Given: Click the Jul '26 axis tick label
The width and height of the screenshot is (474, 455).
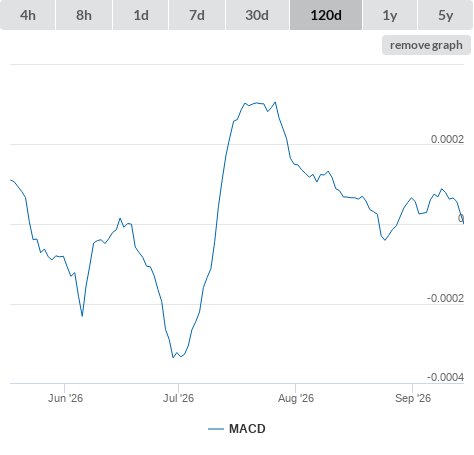Looking at the screenshot, I should click(x=178, y=398).
